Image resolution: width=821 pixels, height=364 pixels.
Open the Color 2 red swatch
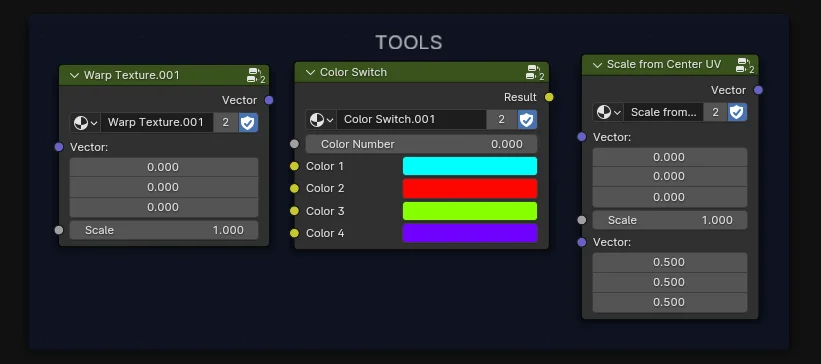(x=470, y=188)
